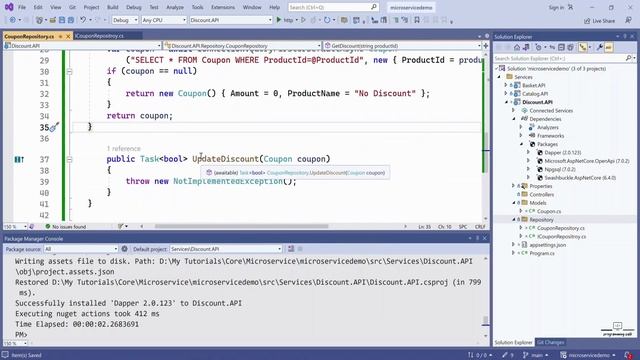640x360 pixels.
Task: Click the Live Share icon
Action: pyautogui.click(x=599, y=20)
